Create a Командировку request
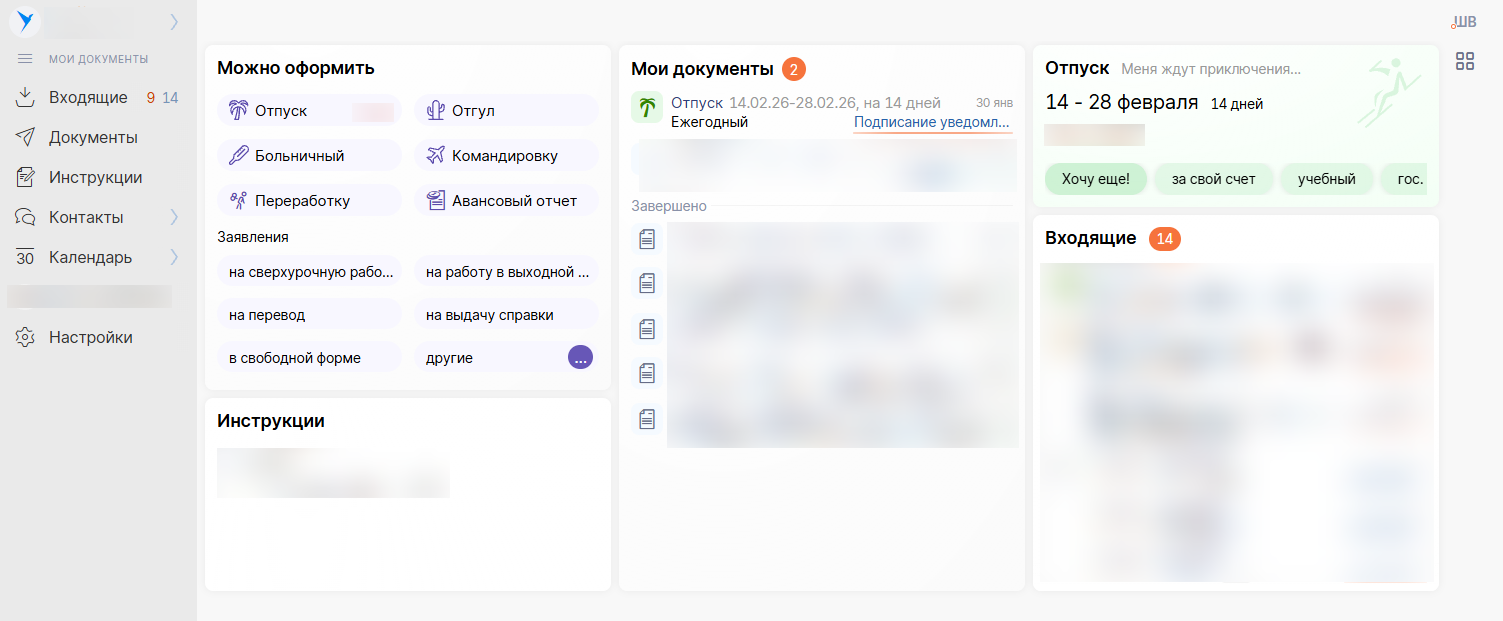The width and height of the screenshot is (1503, 621). click(x=506, y=155)
